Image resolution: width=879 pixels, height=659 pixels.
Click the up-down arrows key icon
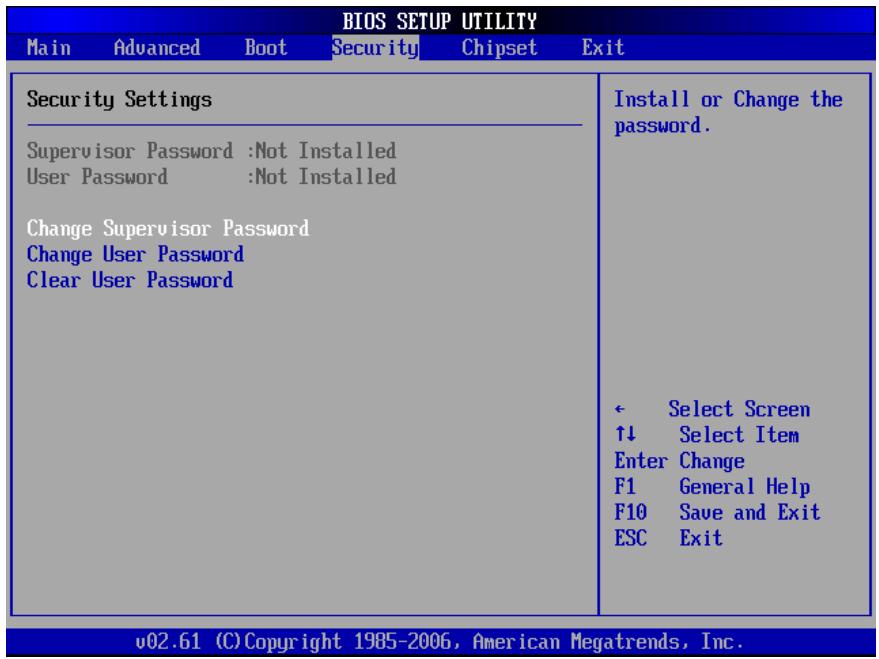[x=625, y=434]
